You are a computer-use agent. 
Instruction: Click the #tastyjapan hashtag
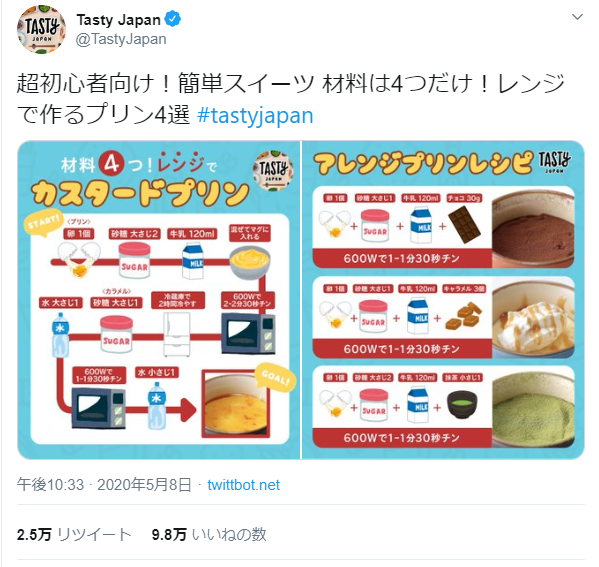point(255,115)
